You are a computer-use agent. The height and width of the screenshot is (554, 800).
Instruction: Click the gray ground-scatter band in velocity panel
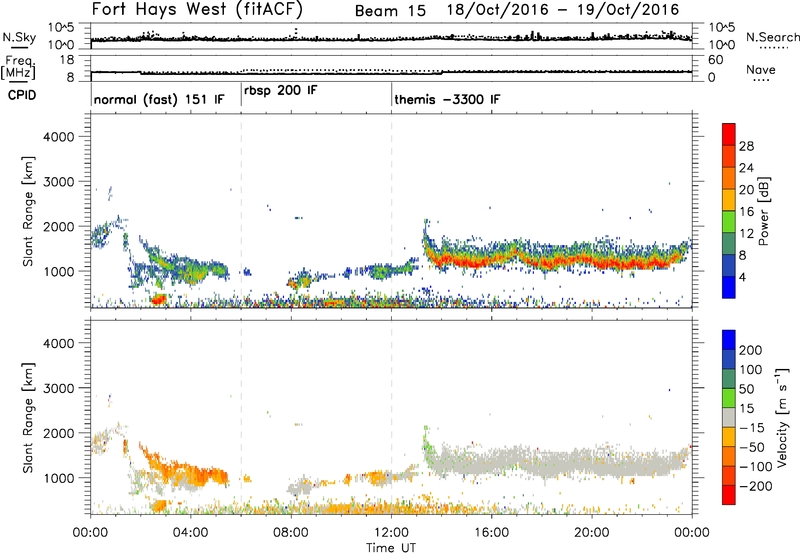(556, 464)
